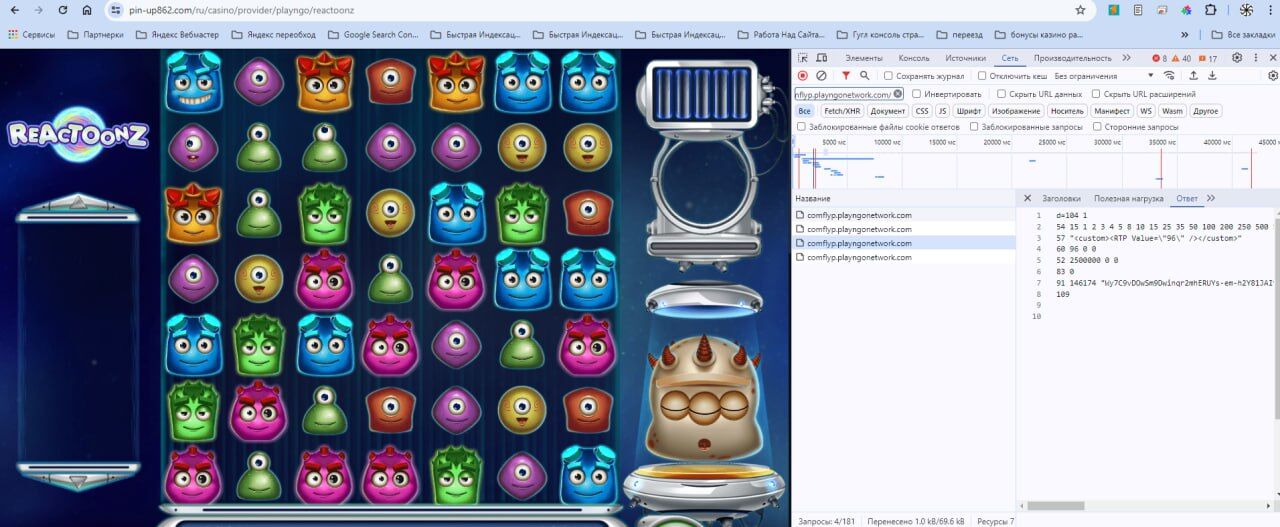
Task: Stop network recording with the red record button
Action: pyautogui.click(x=803, y=76)
